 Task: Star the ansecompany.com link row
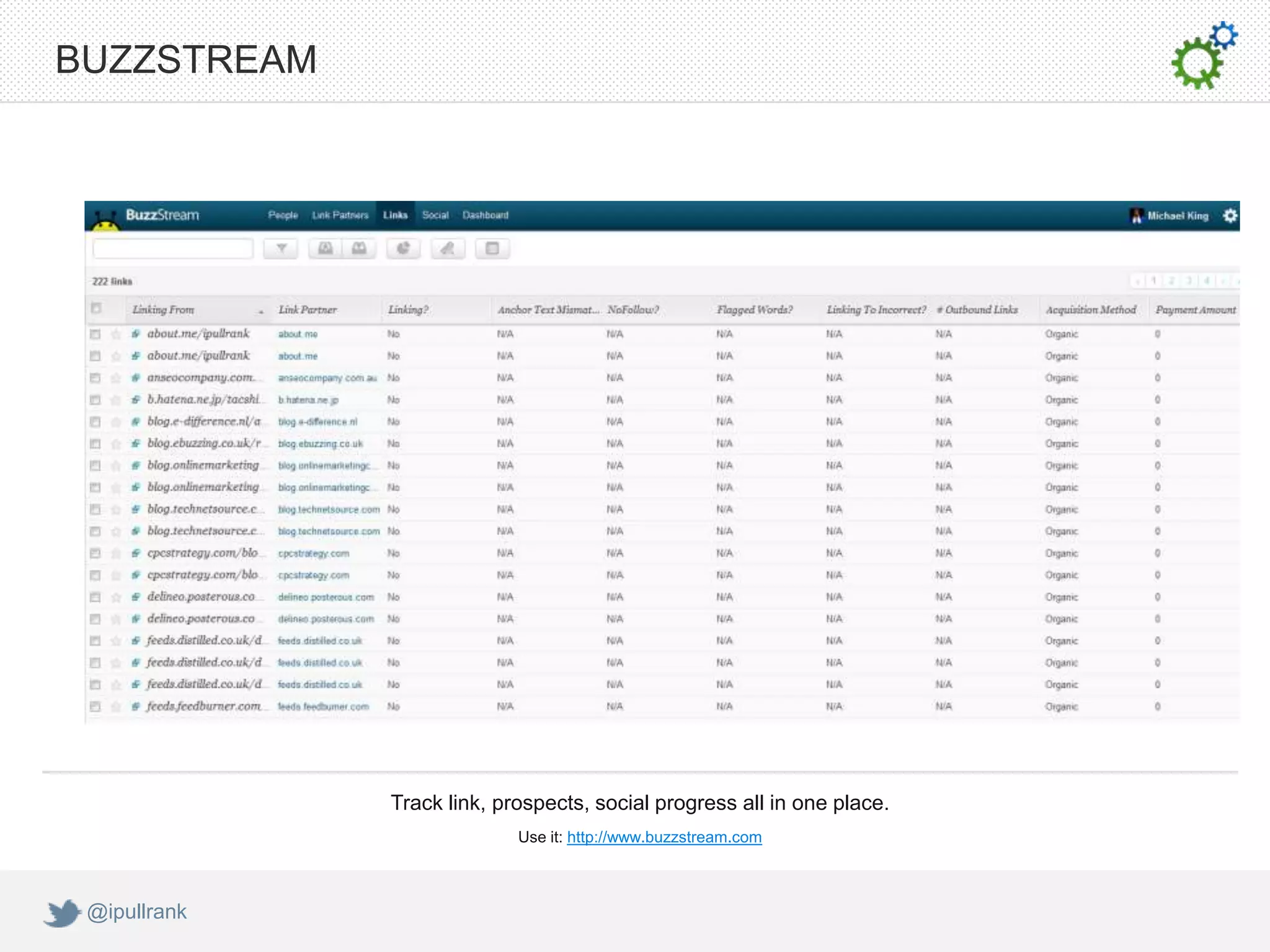click(x=116, y=378)
